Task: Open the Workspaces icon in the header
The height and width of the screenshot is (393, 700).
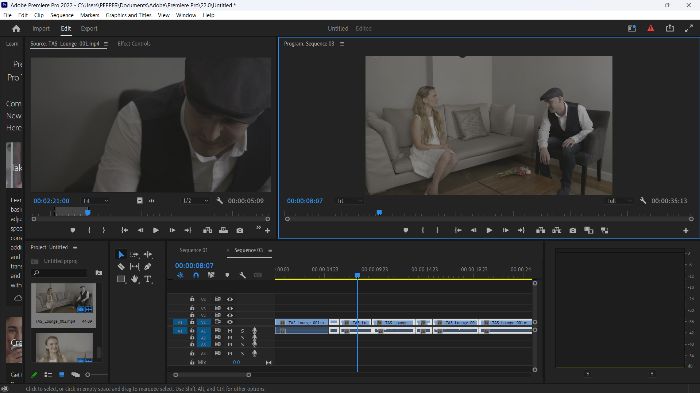Action: point(632,29)
